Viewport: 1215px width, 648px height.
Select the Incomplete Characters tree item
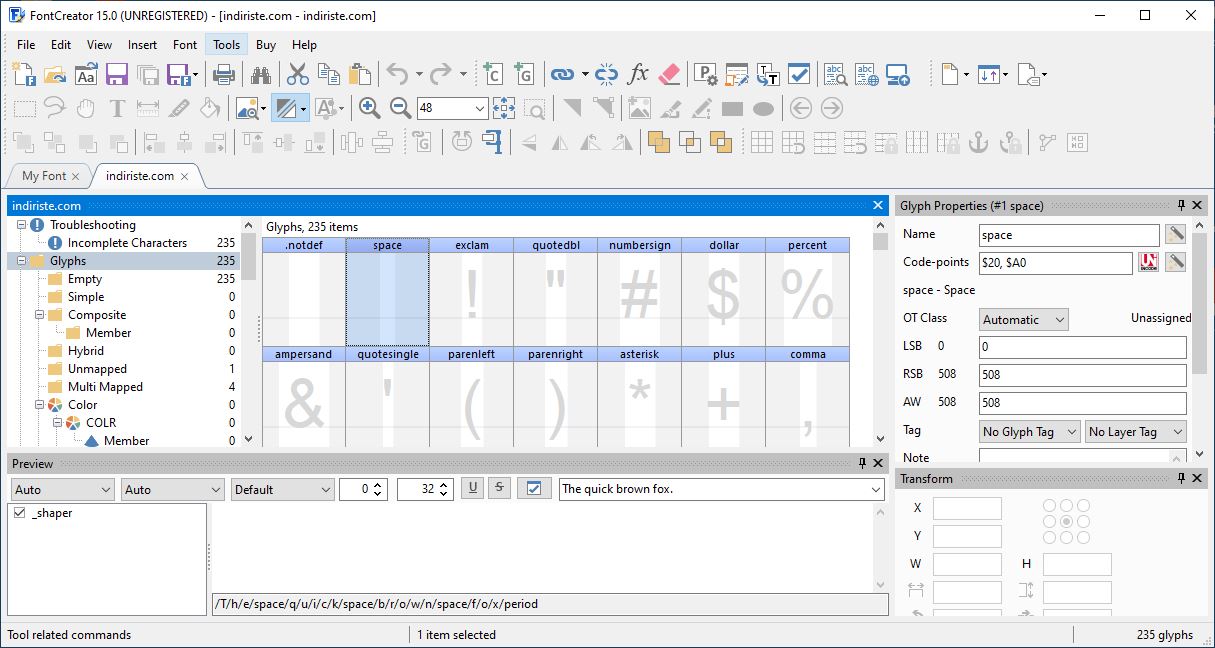click(x=127, y=243)
